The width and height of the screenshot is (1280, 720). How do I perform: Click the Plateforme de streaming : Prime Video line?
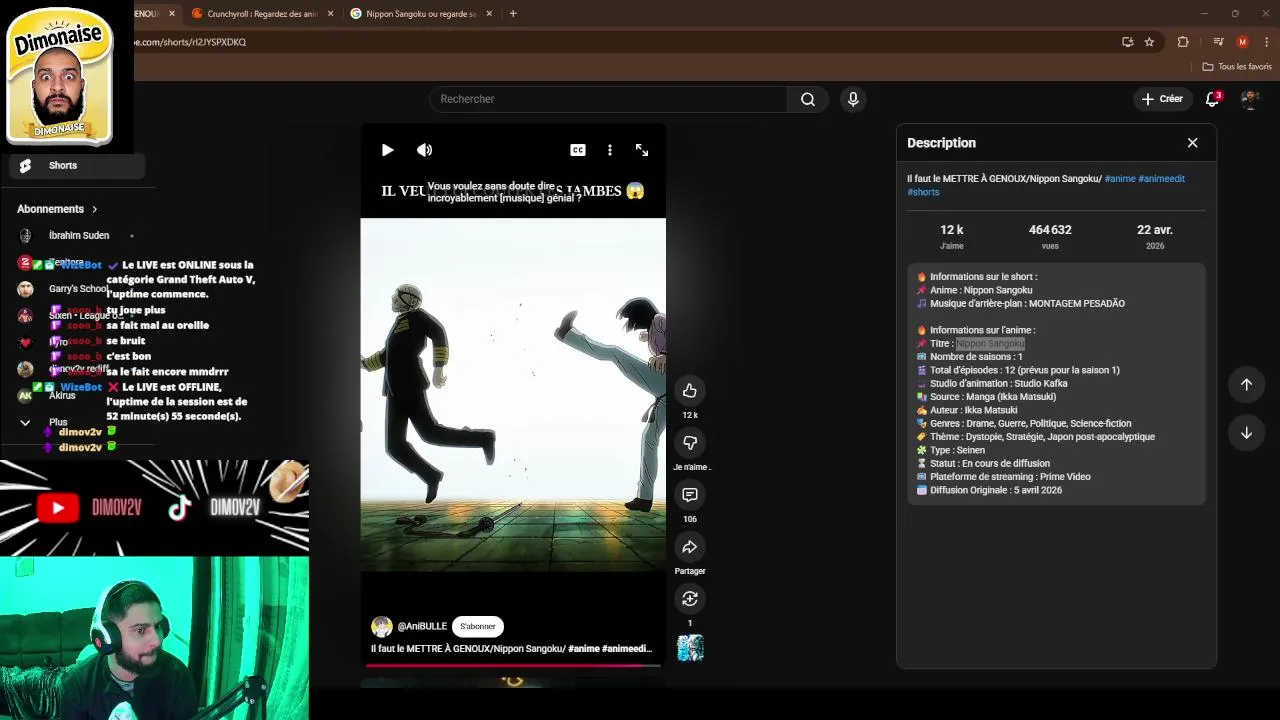[x=1003, y=477]
